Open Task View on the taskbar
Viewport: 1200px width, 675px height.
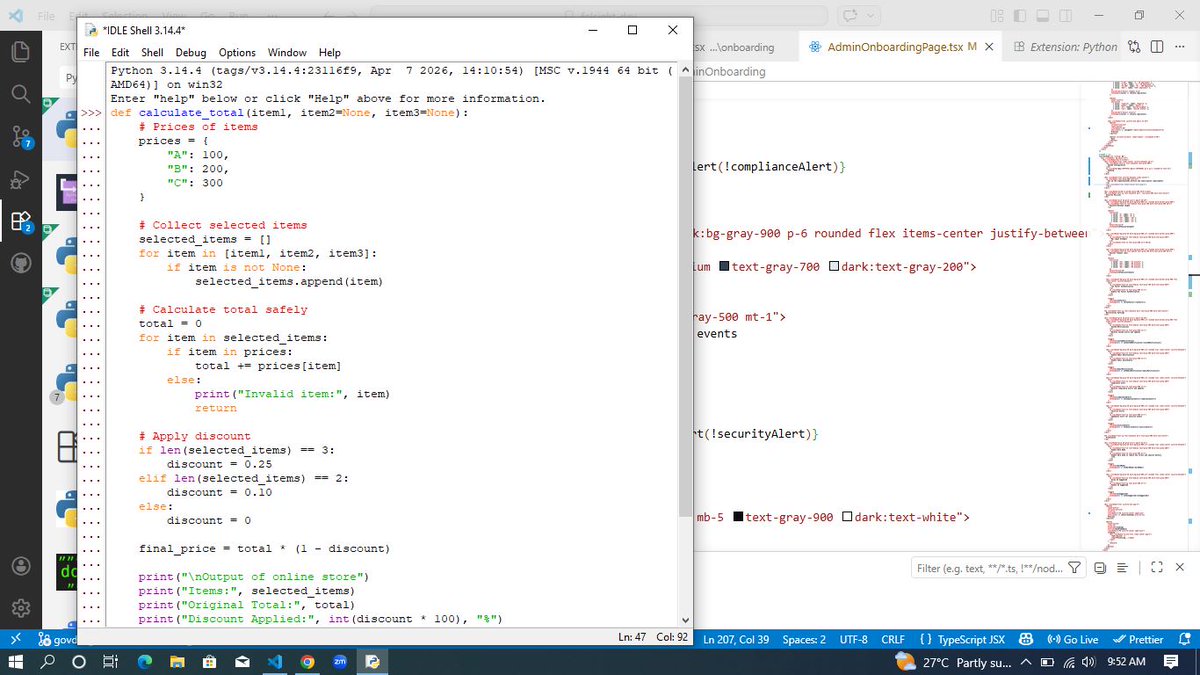click(x=111, y=662)
